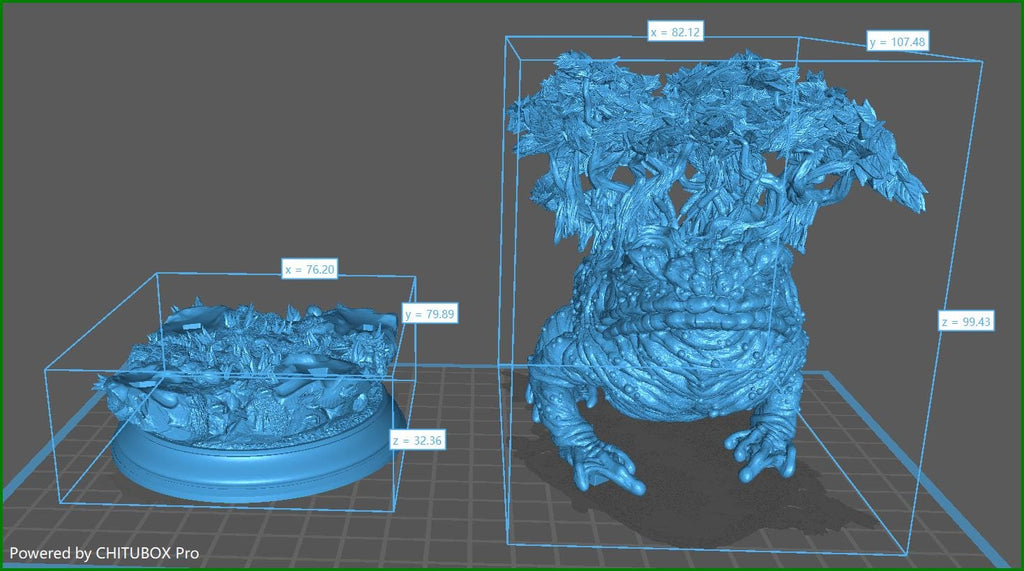Click the x = 82.12 dimension label
This screenshot has width=1024, height=571.
pyautogui.click(x=676, y=33)
